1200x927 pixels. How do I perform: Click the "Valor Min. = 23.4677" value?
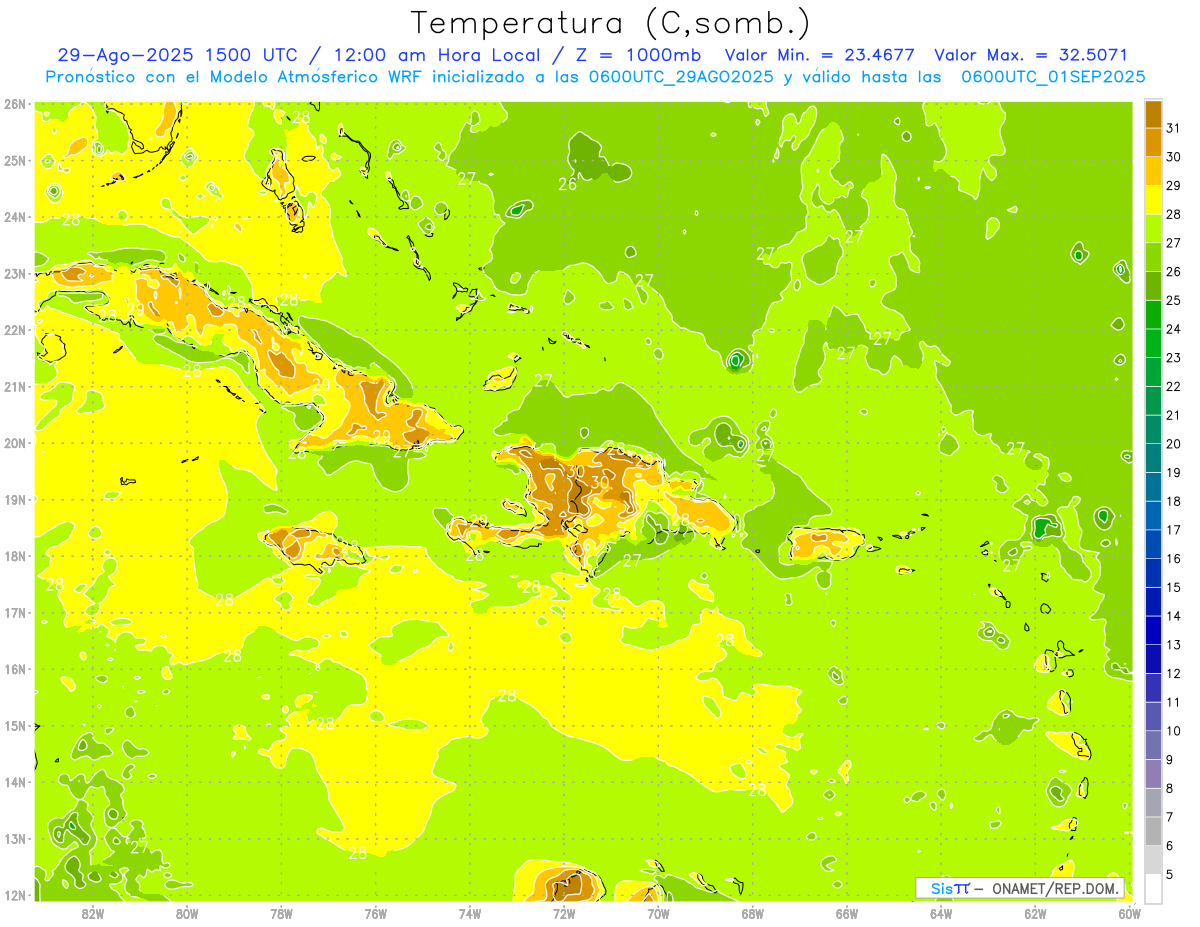(819, 55)
